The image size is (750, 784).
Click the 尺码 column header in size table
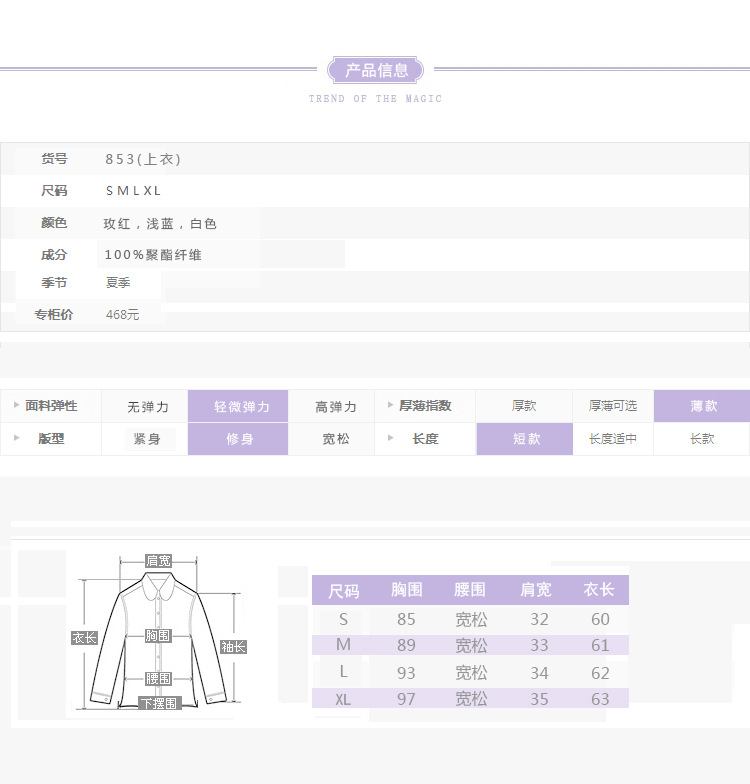[x=343, y=591]
